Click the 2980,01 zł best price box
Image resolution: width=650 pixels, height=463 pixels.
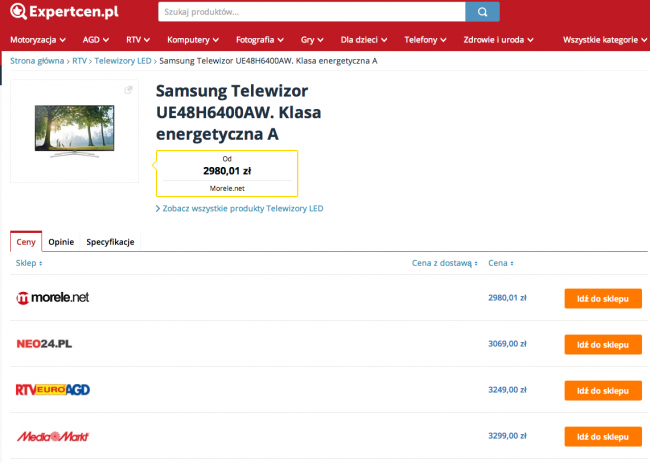point(227,173)
